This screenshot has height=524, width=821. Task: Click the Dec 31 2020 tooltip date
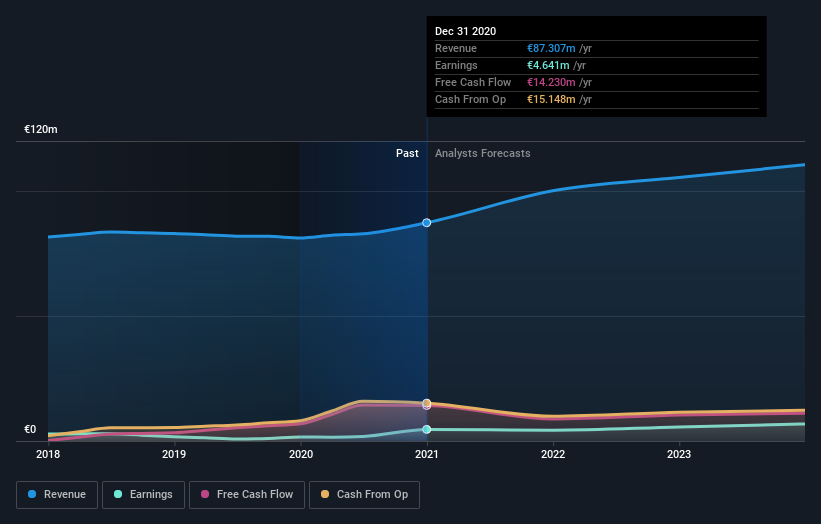[x=465, y=31]
